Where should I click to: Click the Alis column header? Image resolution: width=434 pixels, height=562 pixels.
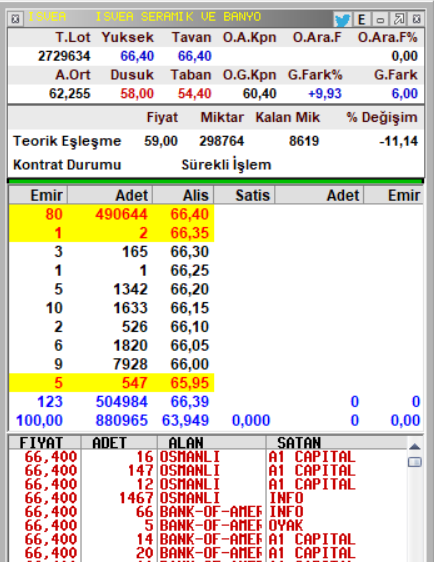[x=183, y=195]
